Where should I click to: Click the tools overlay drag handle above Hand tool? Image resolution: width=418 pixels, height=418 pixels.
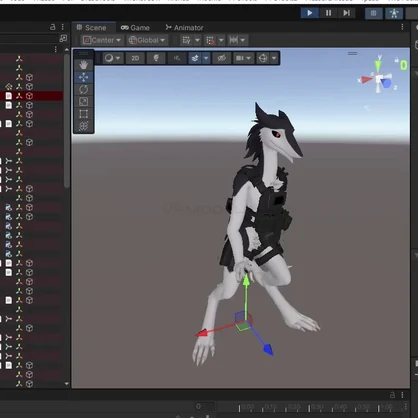(x=83, y=53)
